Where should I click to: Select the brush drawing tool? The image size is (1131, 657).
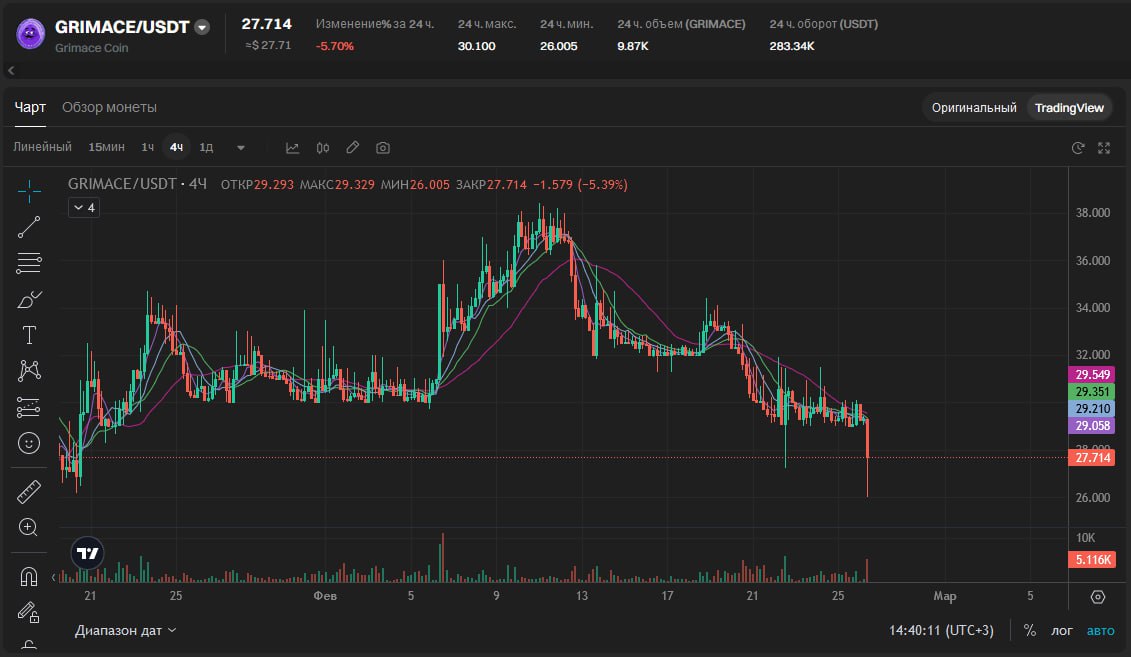pyautogui.click(x=29, y=299)
